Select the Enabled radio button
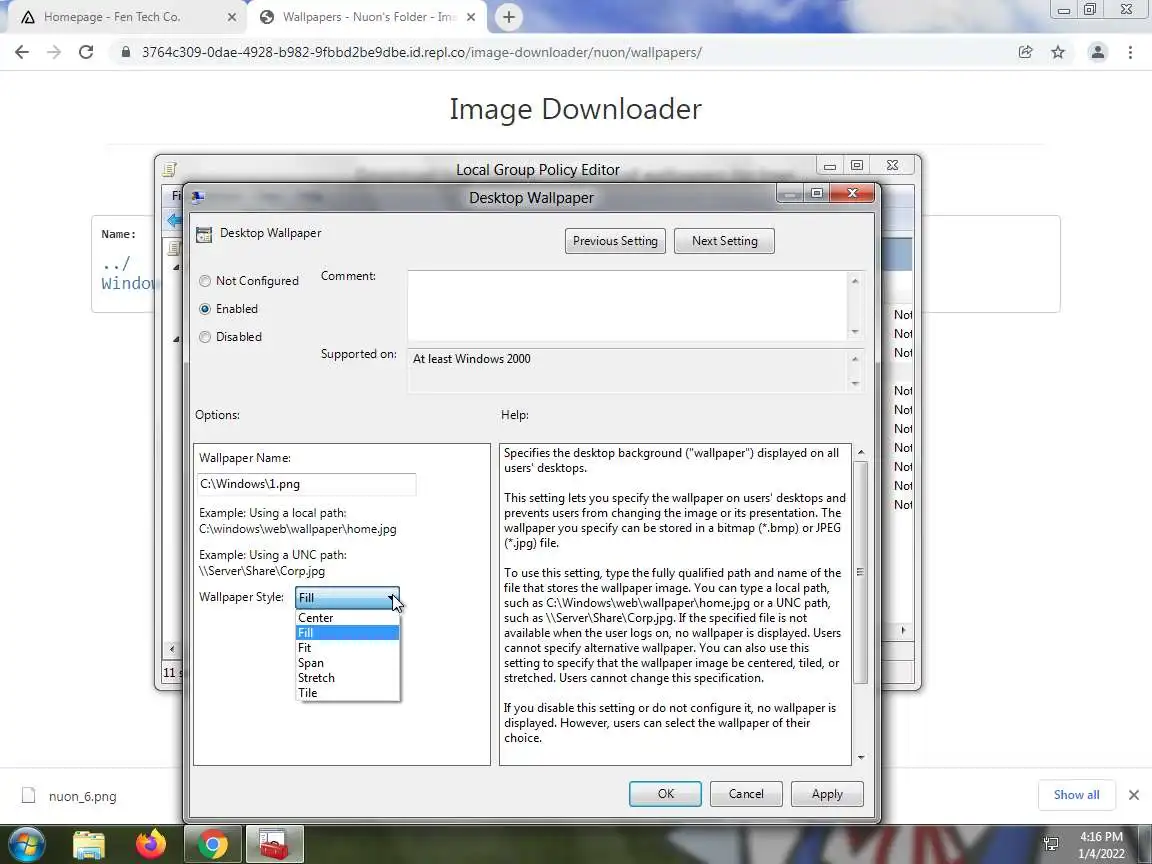This screenshot has height=864, width=1152. (205, 309)
